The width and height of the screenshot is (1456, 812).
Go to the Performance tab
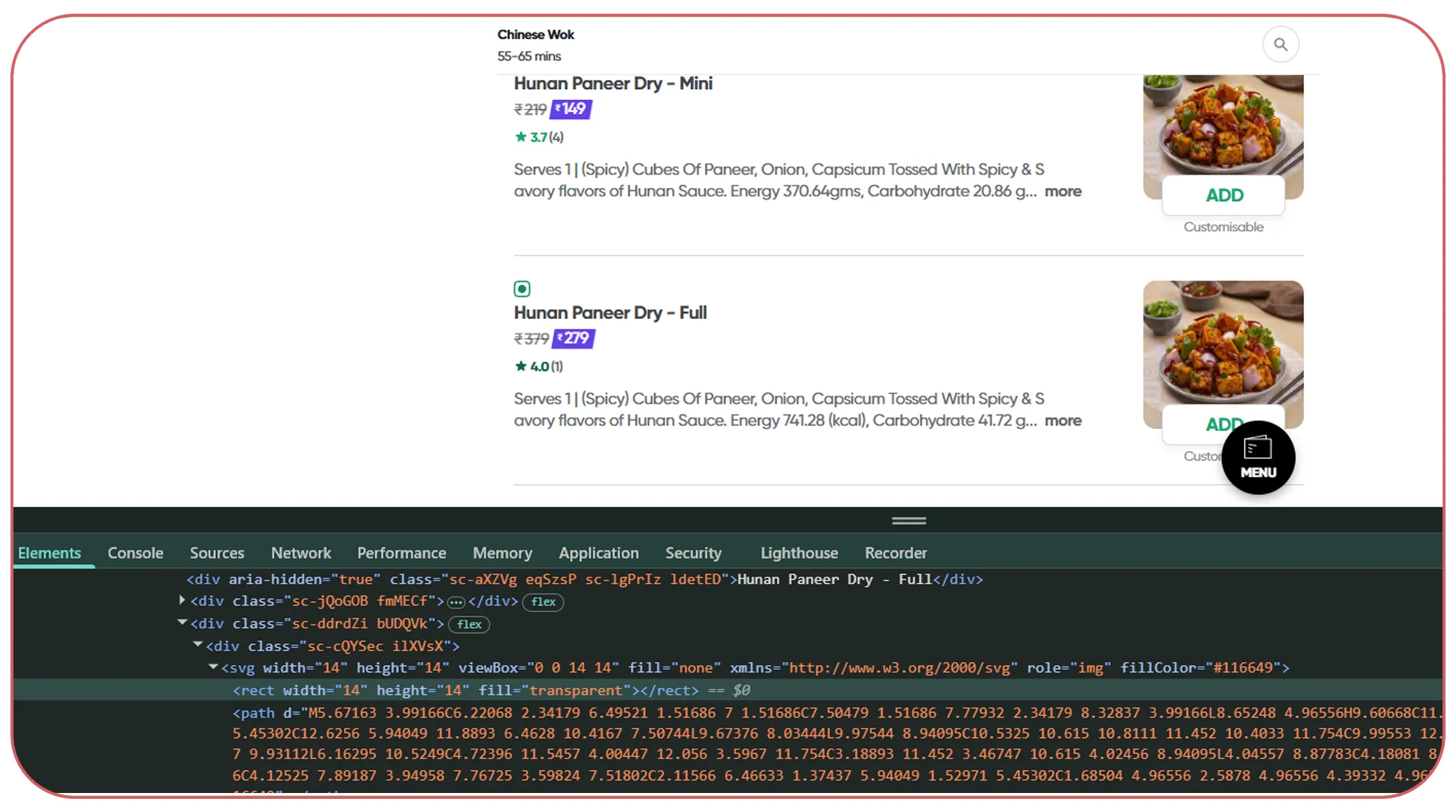401,553
